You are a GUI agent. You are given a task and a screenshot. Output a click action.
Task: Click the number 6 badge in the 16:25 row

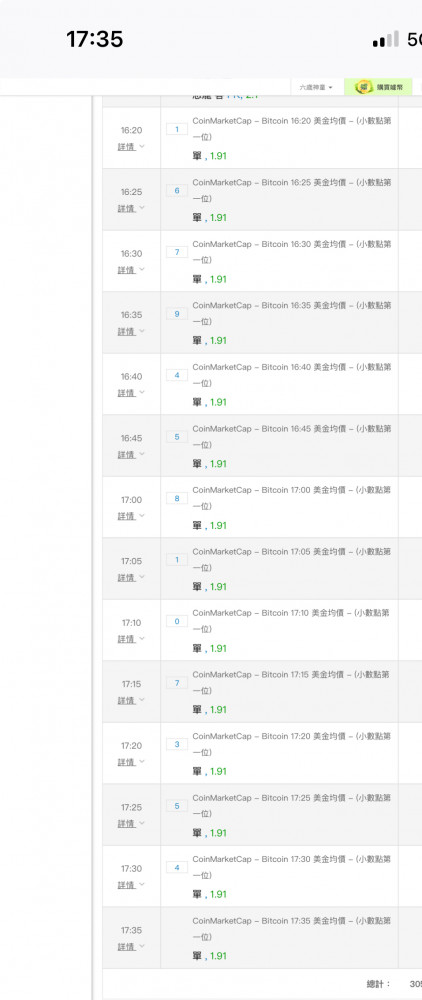tap(177, 191)
